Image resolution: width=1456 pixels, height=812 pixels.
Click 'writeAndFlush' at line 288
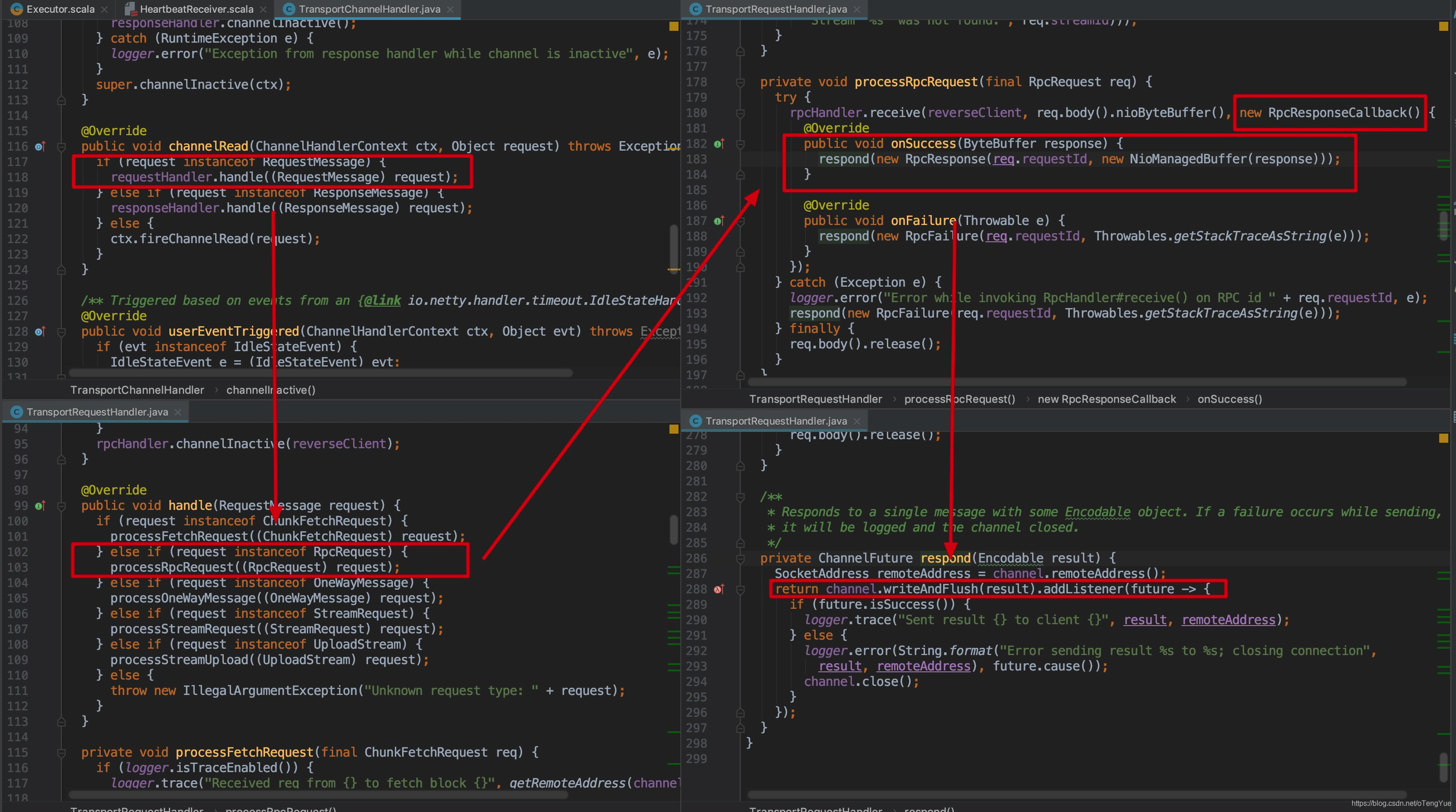click(x=930, y=589)
